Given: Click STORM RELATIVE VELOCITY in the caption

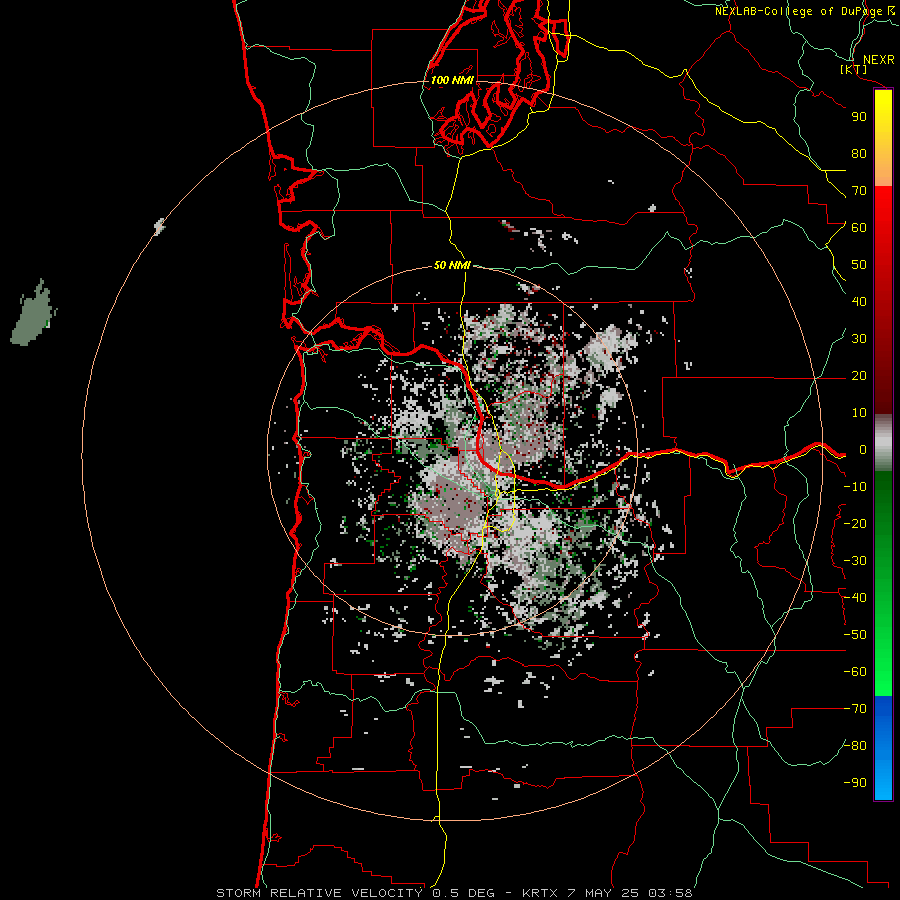Looking at the screenshot, I should coord(319,893).
